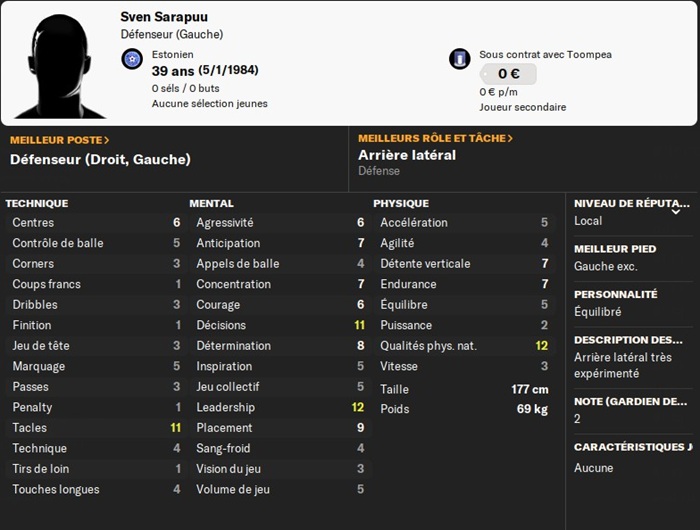Click the Arrière latéral role text
This screenshot has height=530, width=700.
click(407, 155)
